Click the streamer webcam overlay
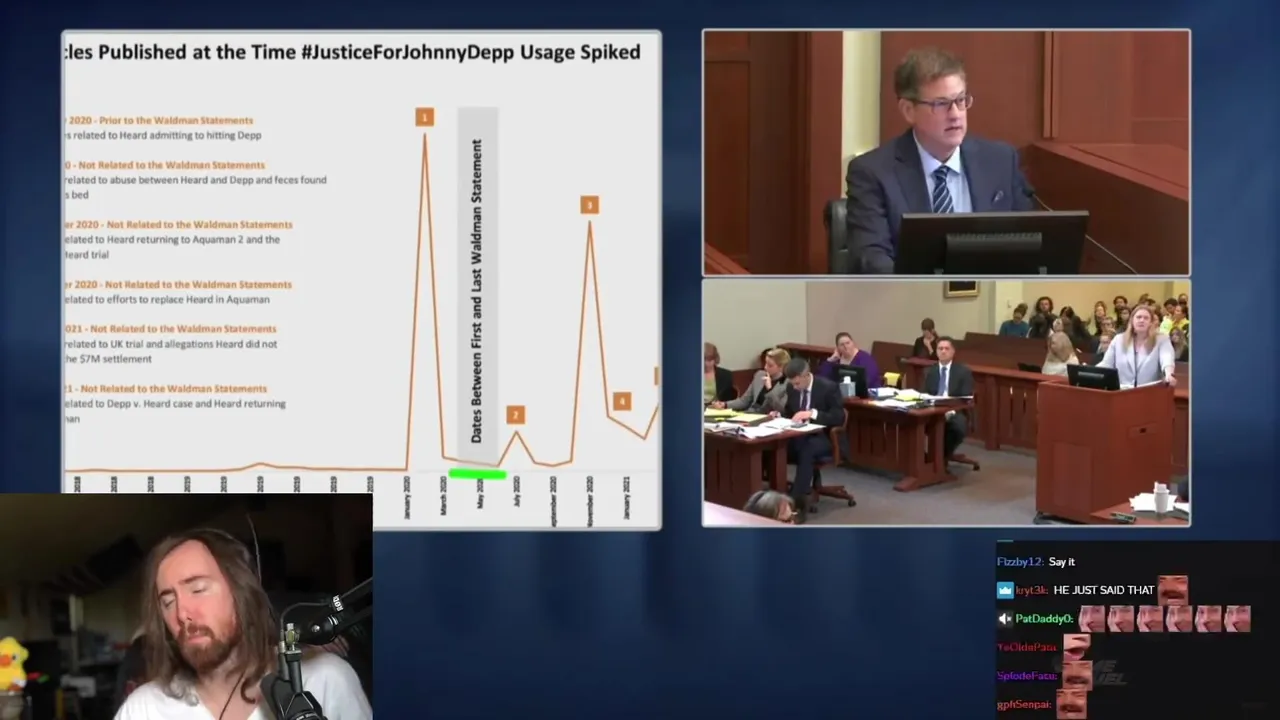The height and width of the screenshot is (720, 1280). tap(186, 607)
